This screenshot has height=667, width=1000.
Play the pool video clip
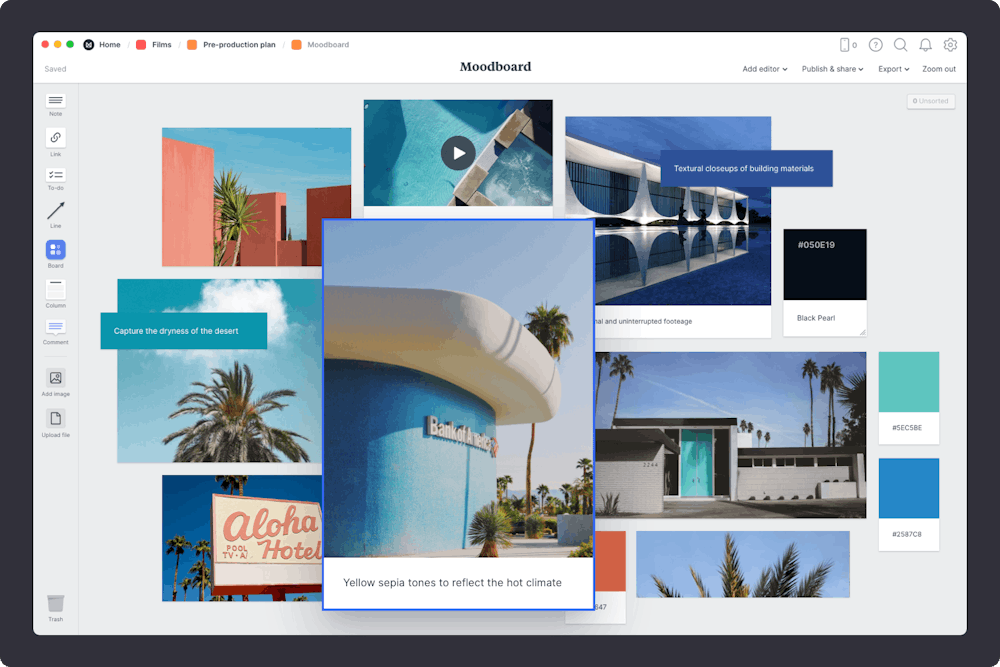click(x=458, y=153)
